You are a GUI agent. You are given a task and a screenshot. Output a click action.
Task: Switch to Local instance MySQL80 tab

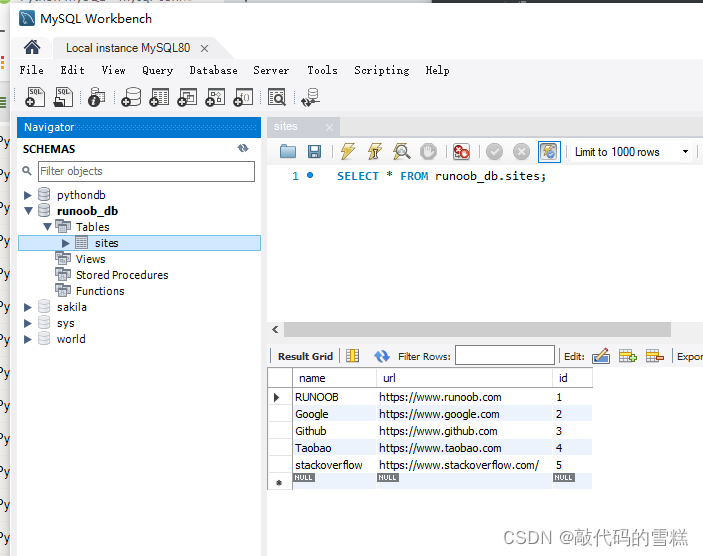click(x=128, y=48)
